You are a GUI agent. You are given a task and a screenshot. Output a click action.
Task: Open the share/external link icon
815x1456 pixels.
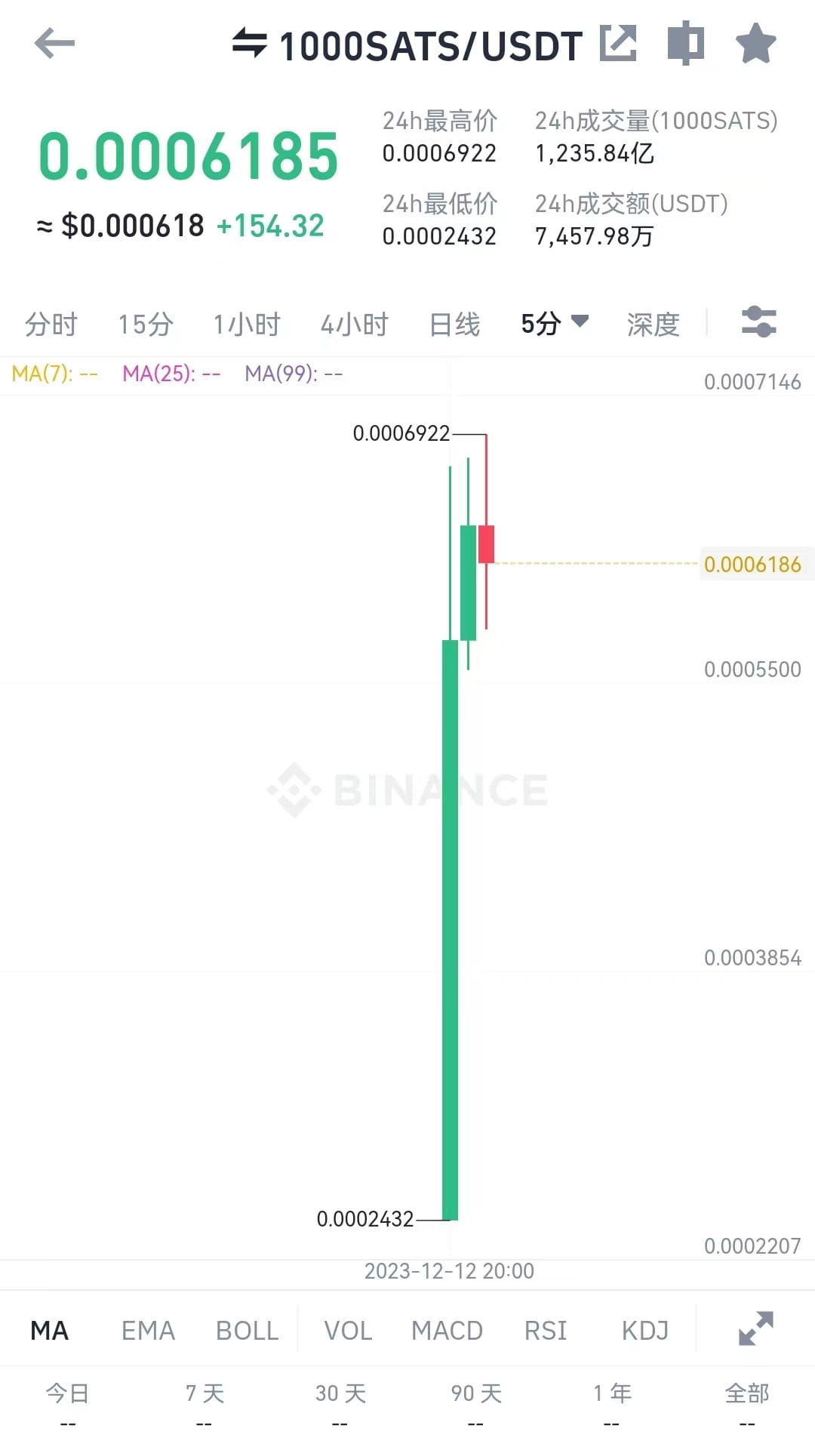618,43
